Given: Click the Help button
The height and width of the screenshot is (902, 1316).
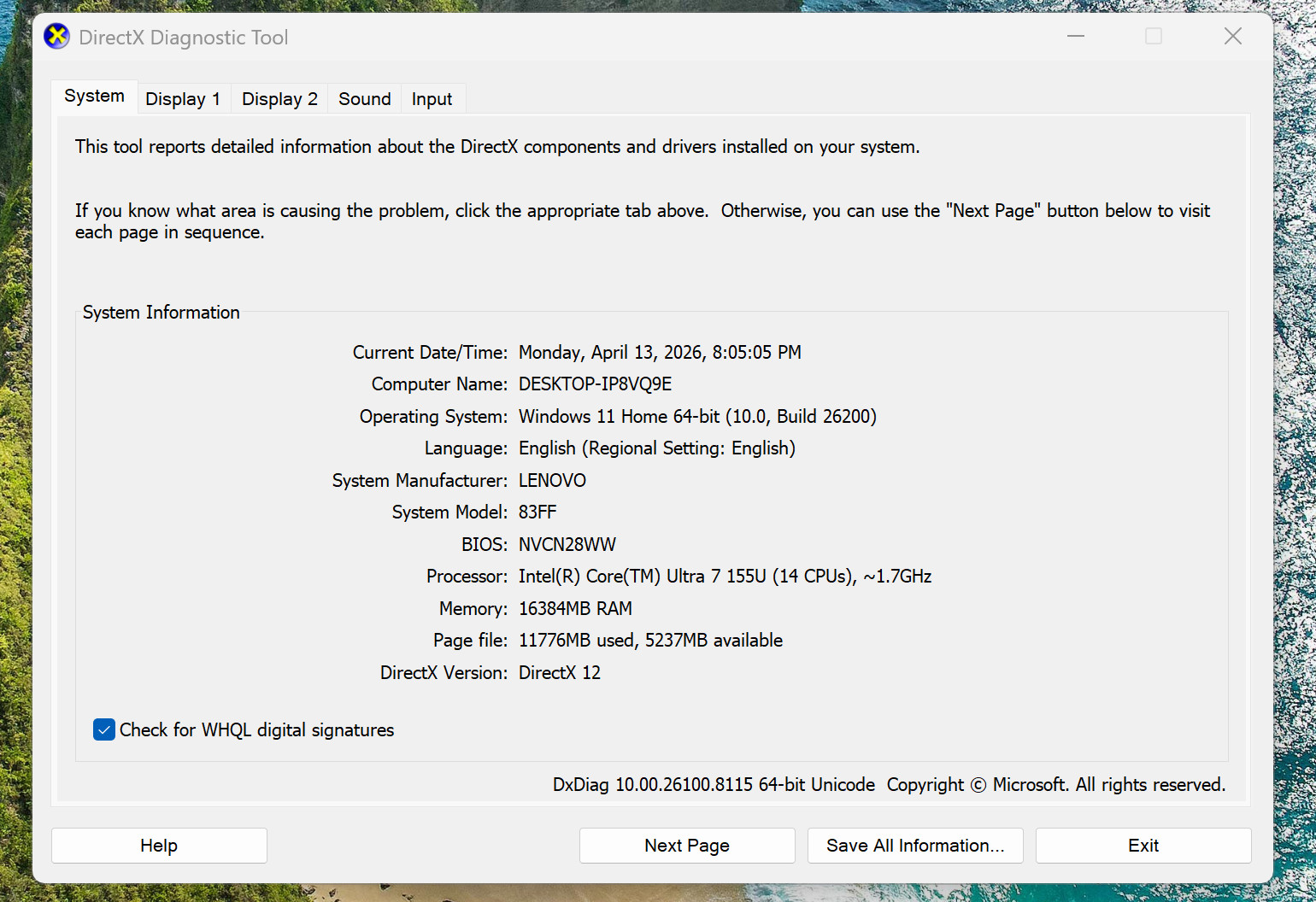Looking at the screenshot, I should [159, 846].
